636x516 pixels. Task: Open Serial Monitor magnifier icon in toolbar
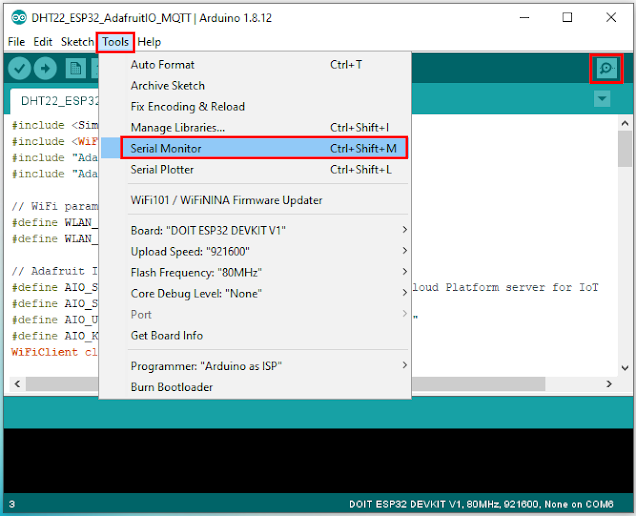pos(606,69)
